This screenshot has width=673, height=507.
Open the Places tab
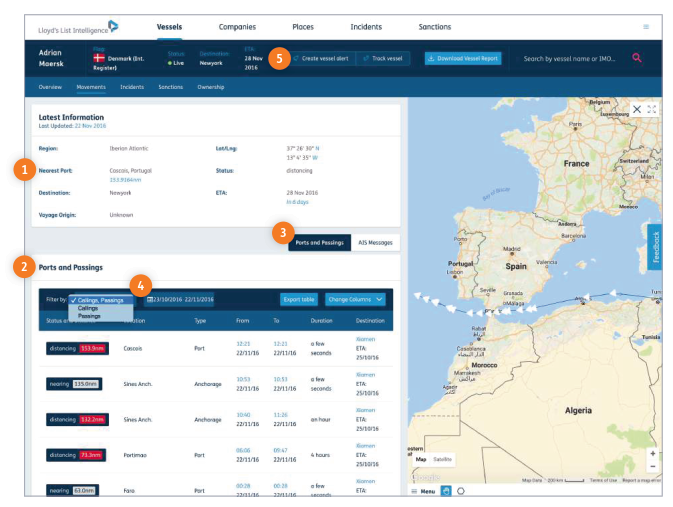click(303, 27)
